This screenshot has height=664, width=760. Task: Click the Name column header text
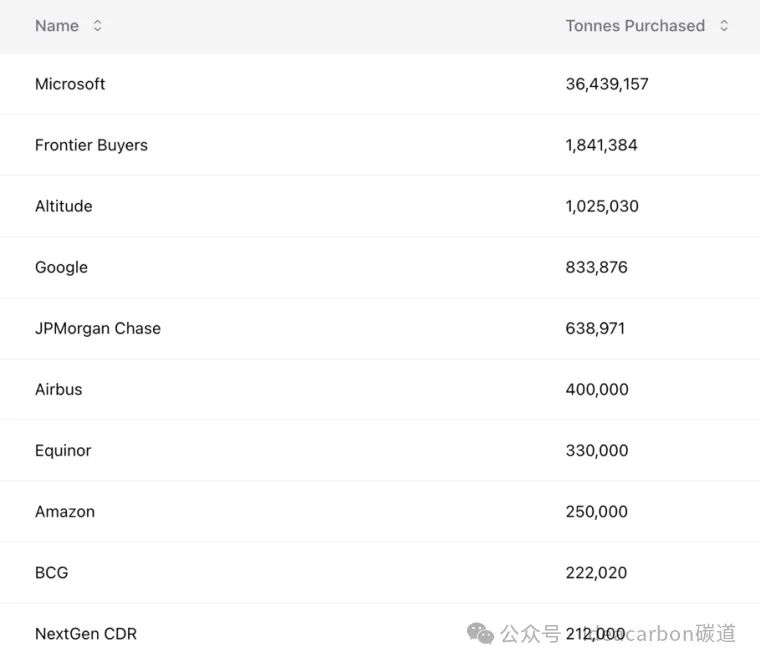pos(57,26)
